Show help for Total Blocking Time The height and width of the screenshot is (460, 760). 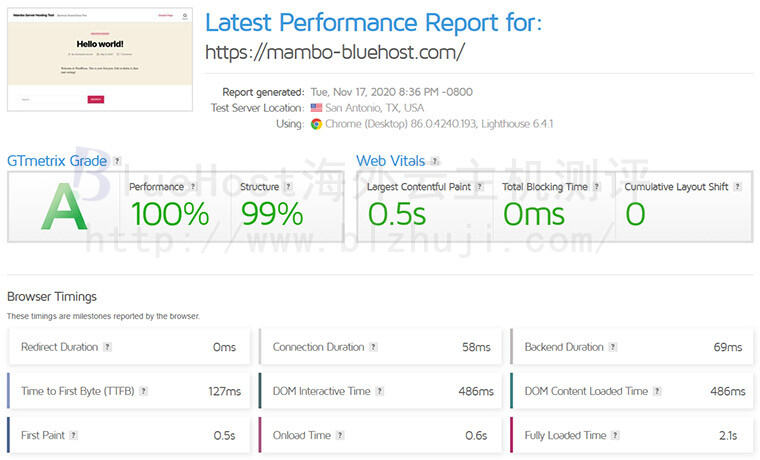coord(597,187)
